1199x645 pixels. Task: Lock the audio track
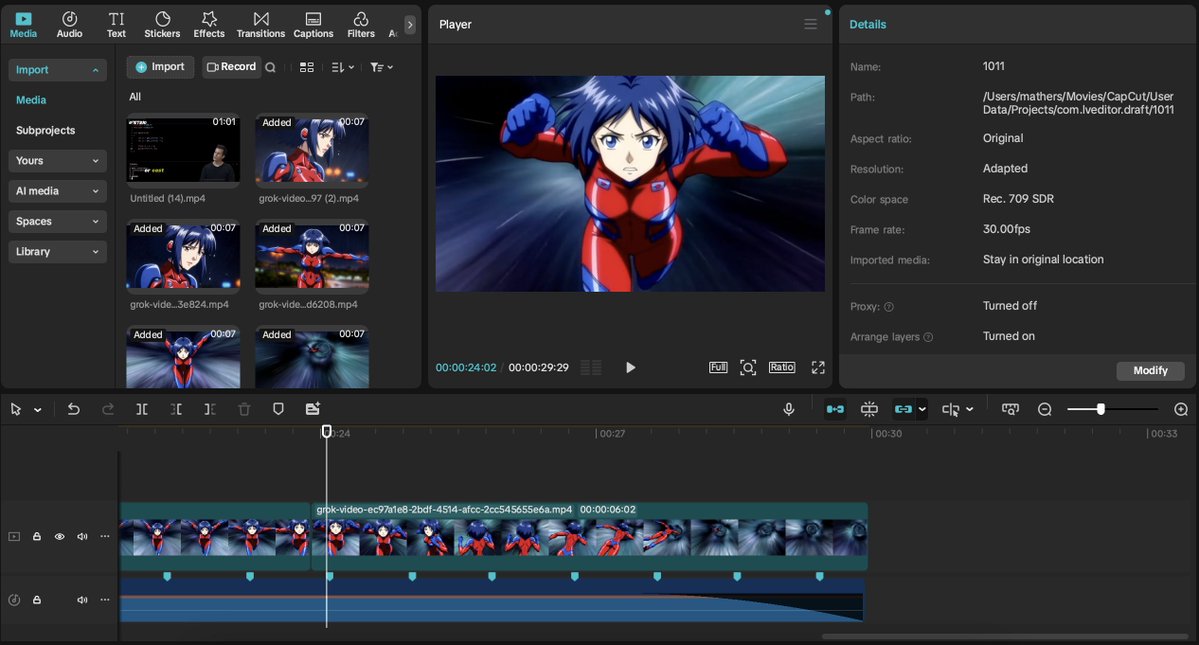(x=37, y=600)
